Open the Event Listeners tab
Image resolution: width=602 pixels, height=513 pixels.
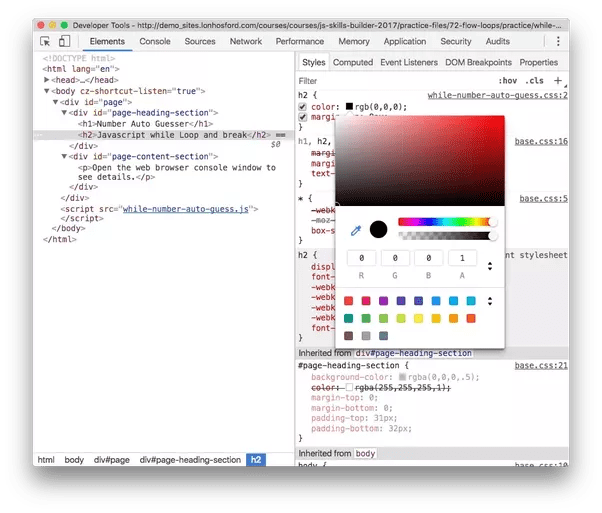tap(409, 62)
